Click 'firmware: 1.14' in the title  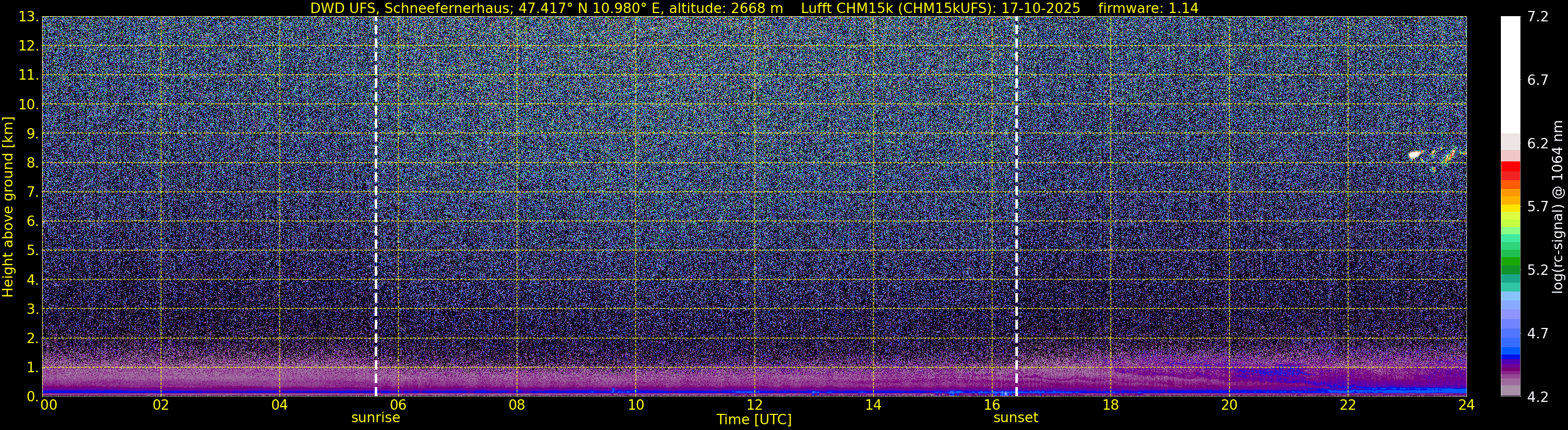pyautogui.click(x=1148, y=8)
